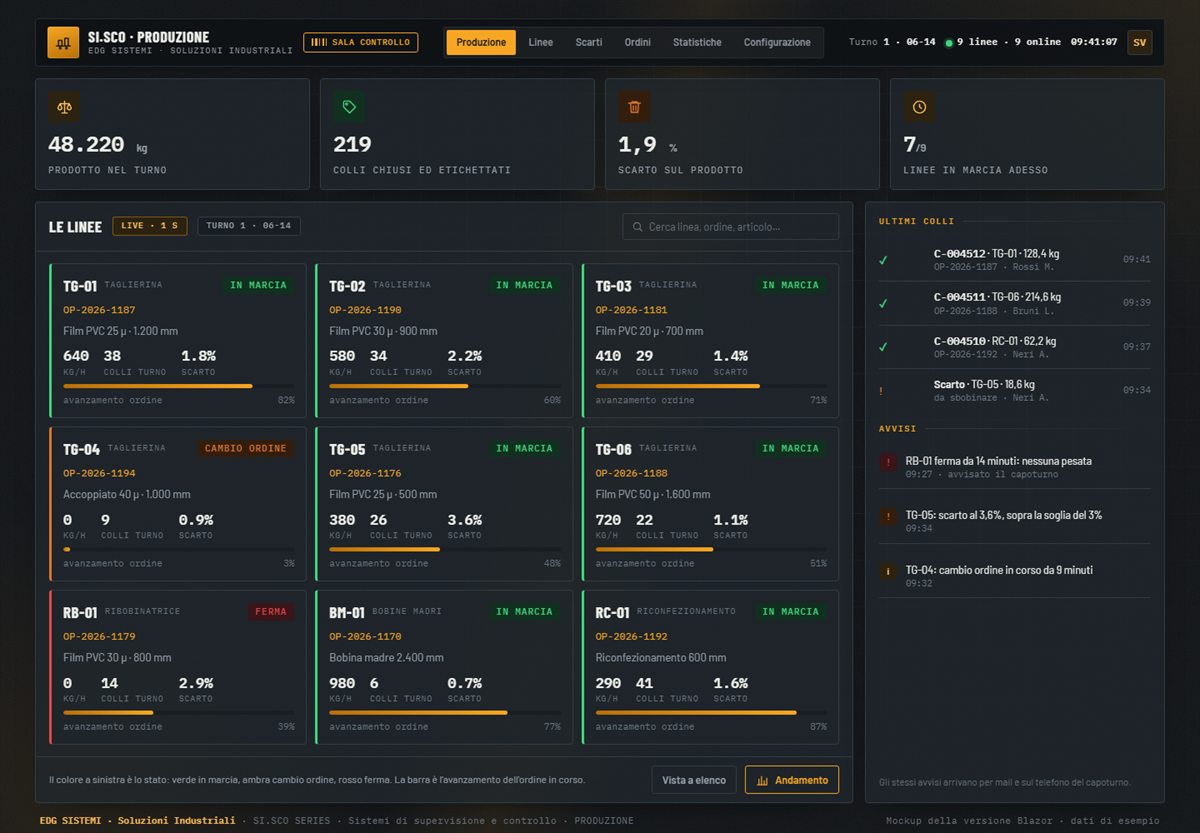Click the FERMA status badge on RB-01

[x=271, y=612]
